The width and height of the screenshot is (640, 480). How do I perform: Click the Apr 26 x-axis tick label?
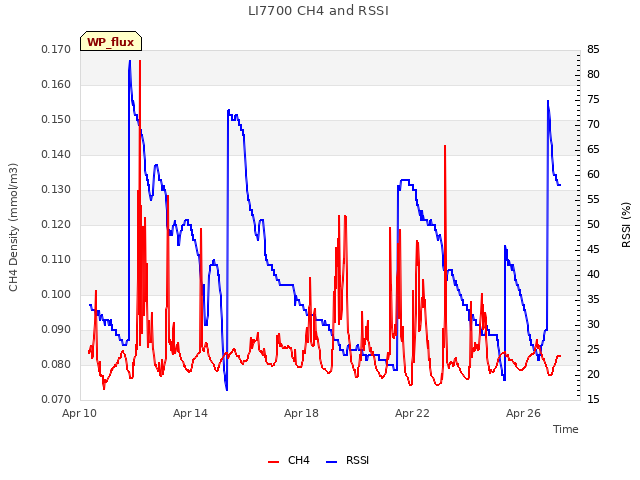pyautogui.click(x=523, y=413)
